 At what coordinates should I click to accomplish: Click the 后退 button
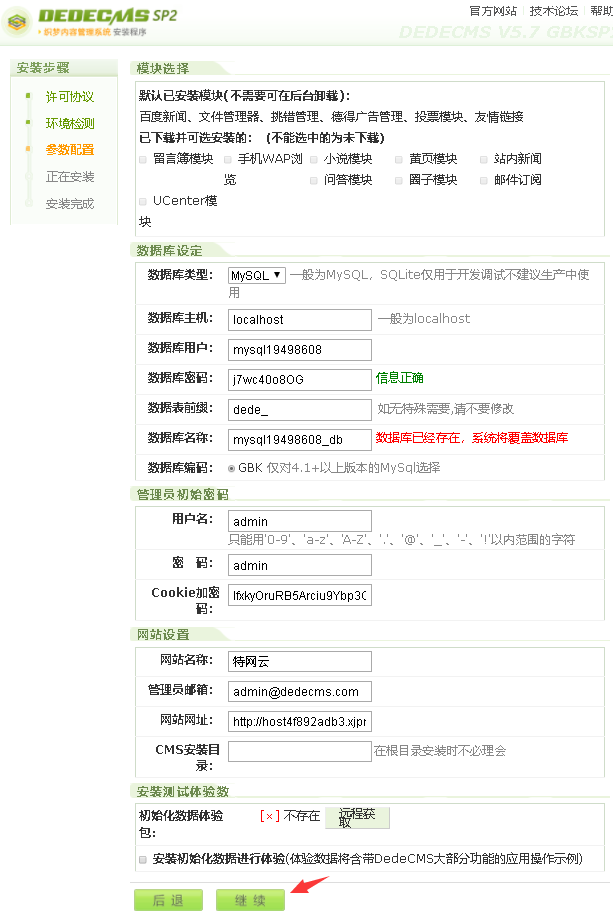click(168, 900)
